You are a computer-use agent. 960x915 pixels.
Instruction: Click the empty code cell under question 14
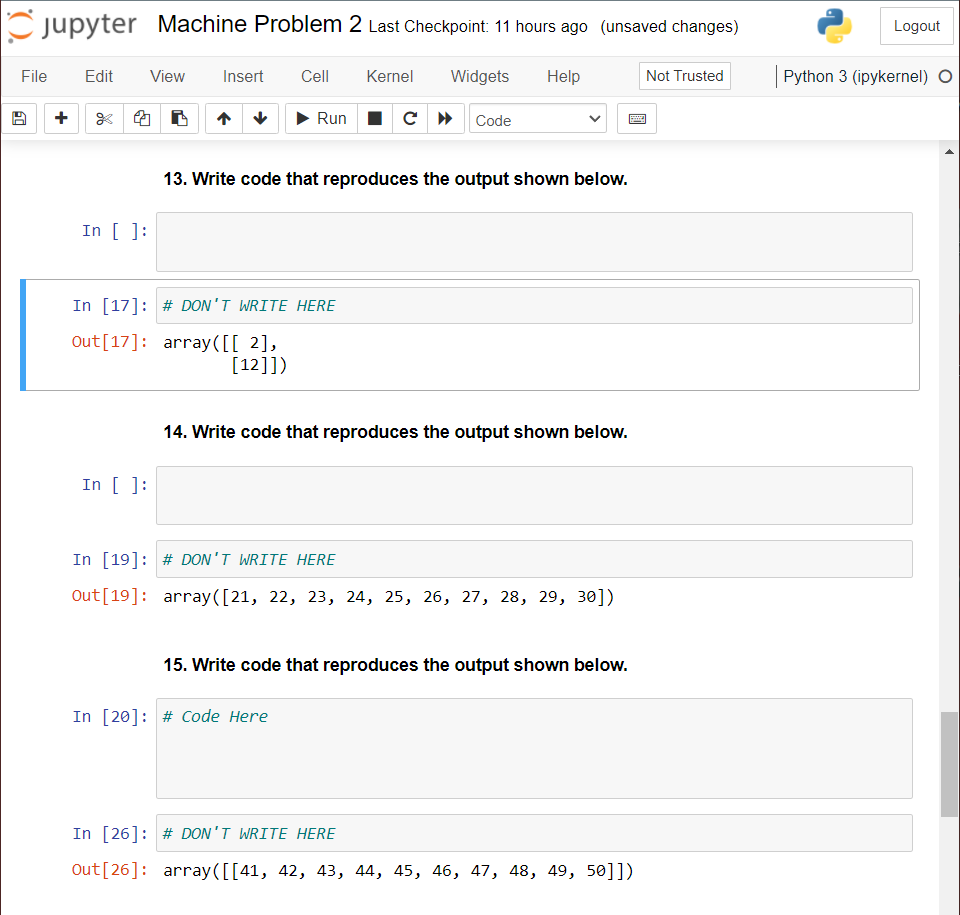click(x=534, y=495)
